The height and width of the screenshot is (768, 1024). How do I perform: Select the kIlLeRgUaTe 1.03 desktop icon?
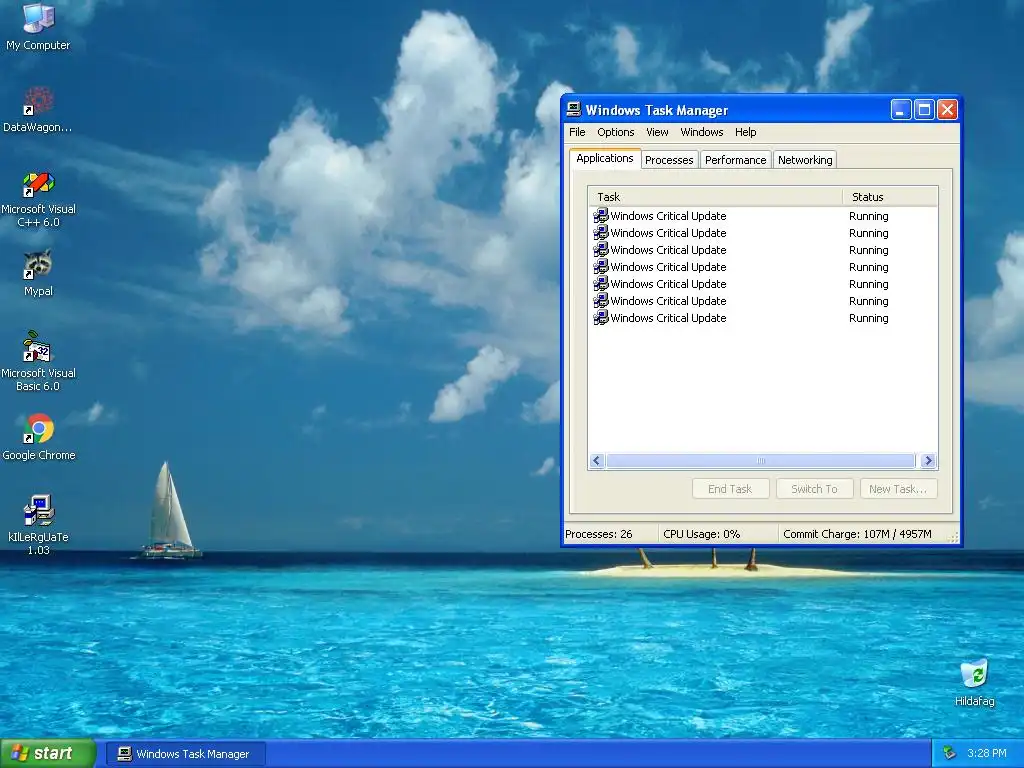(38, 524)
